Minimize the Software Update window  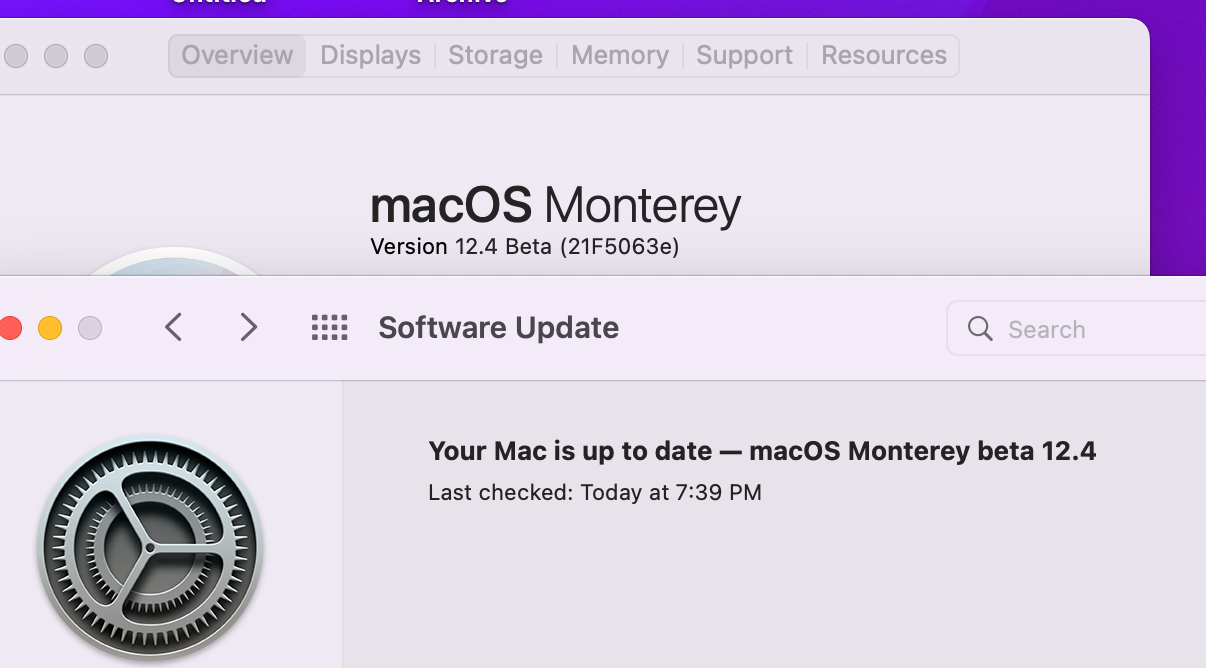click(50, 328)
